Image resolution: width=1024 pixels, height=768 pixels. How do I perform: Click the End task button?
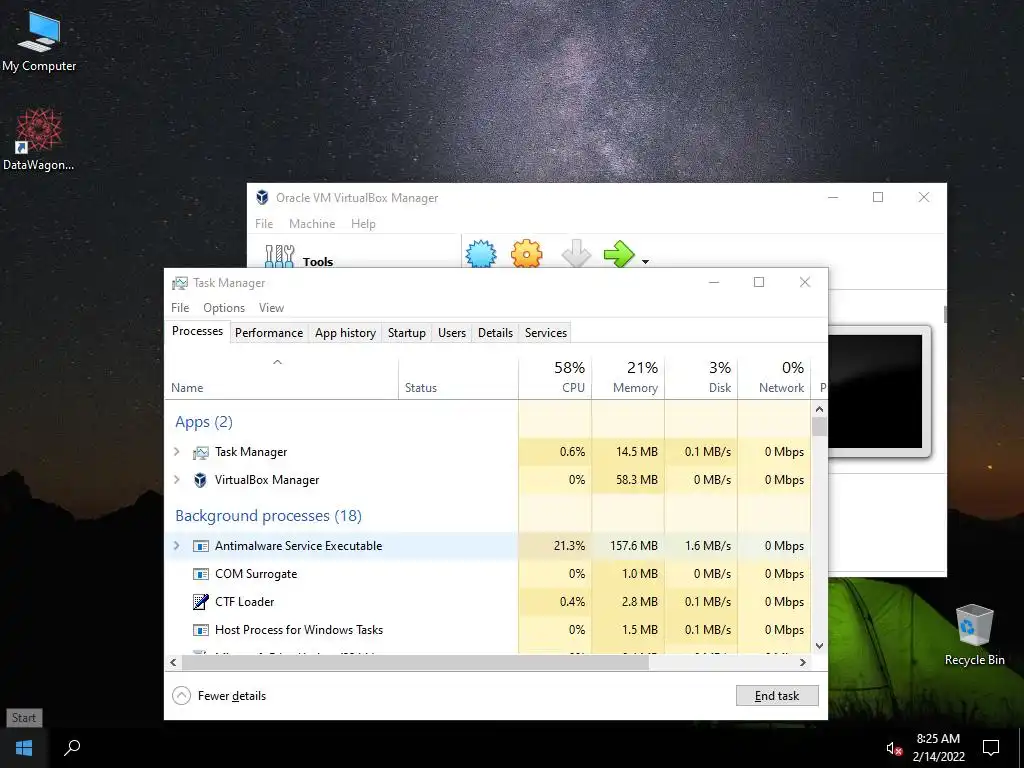point(777,696)
